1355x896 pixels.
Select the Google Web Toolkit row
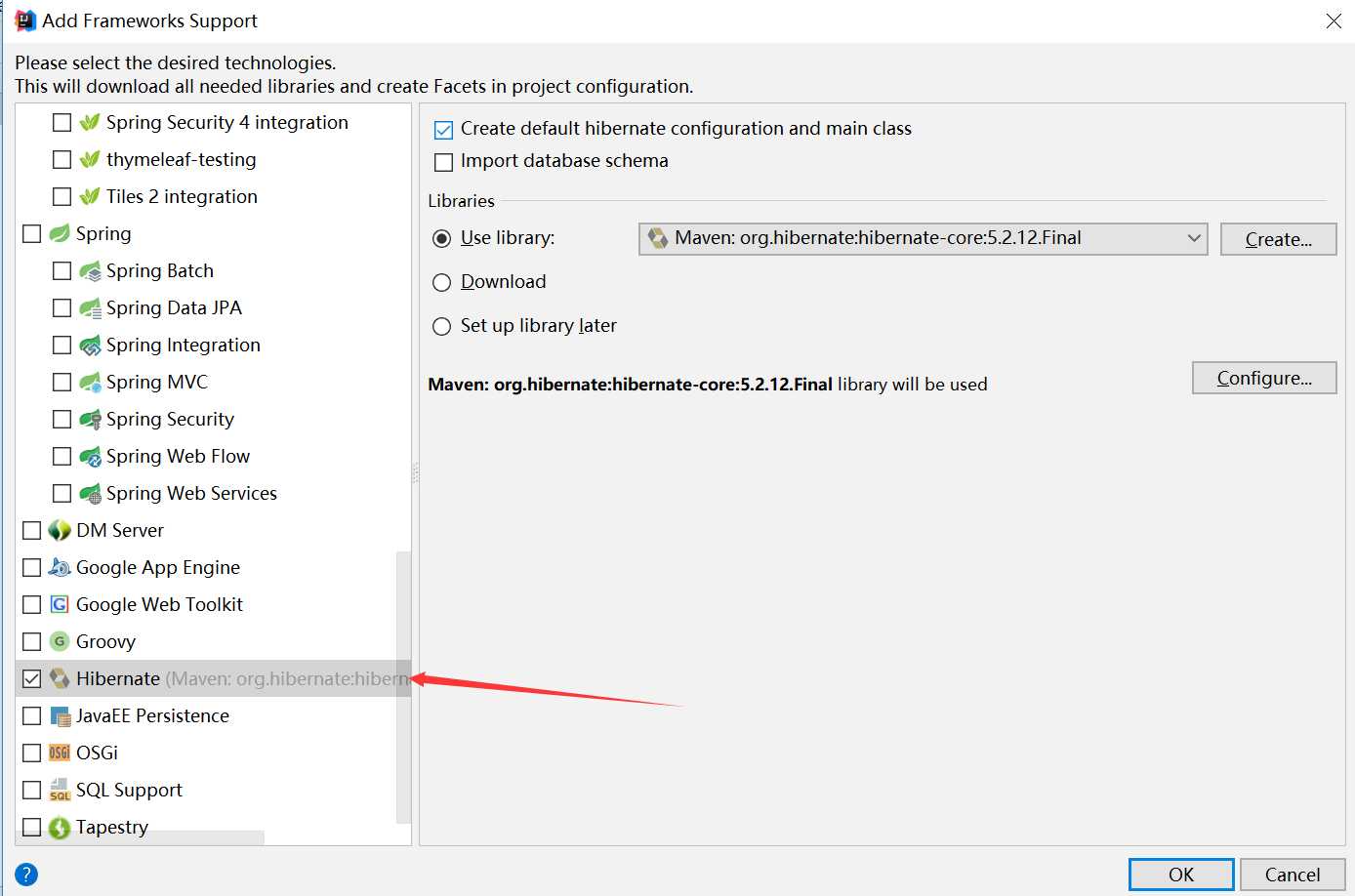213,605
